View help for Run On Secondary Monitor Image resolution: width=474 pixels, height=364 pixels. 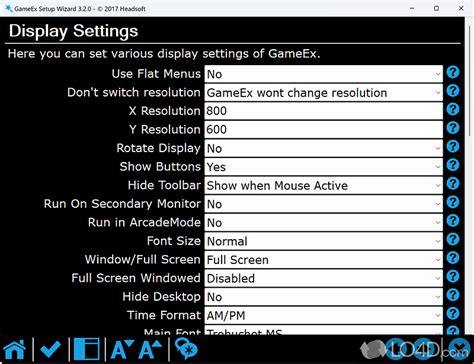[453, 202]
